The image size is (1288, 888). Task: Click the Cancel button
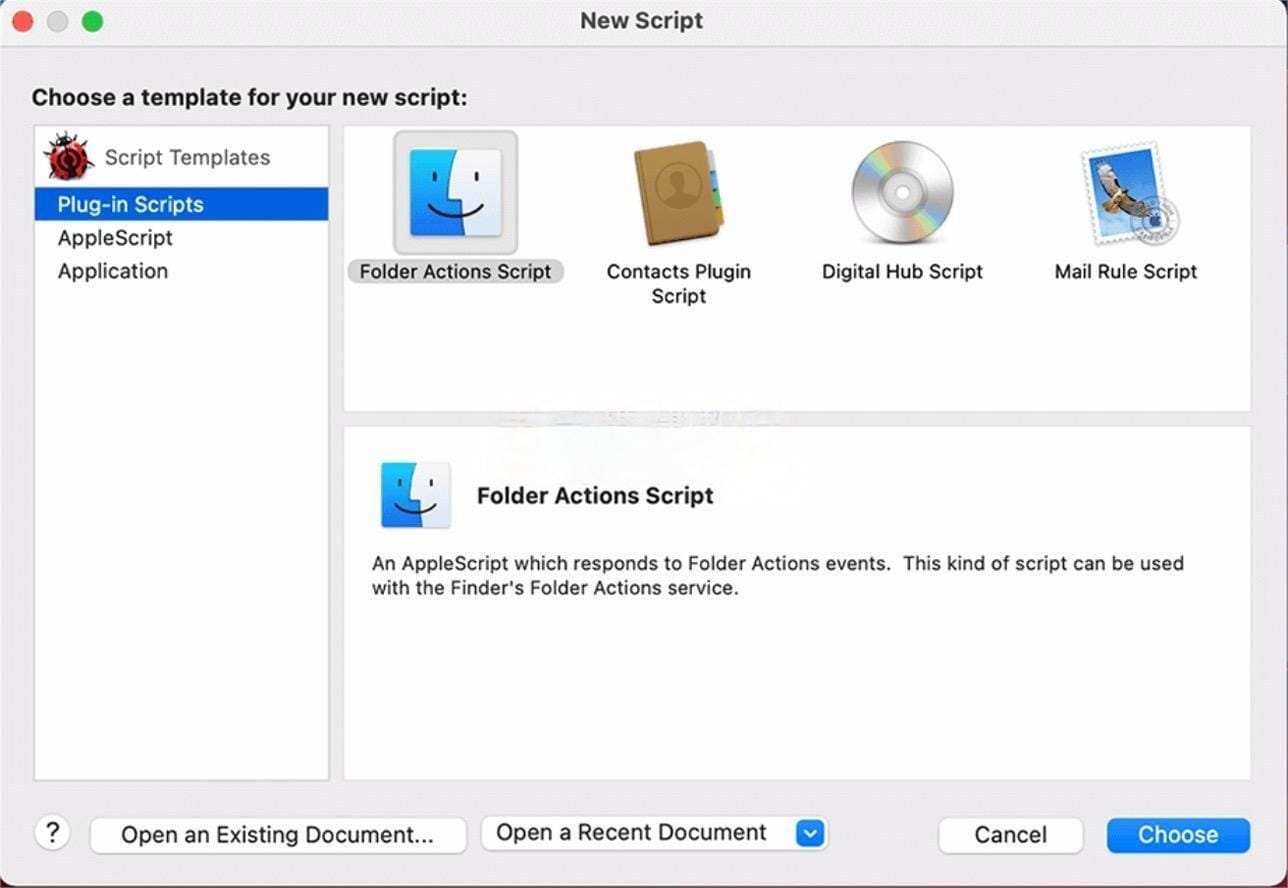tap(1011, 835)
